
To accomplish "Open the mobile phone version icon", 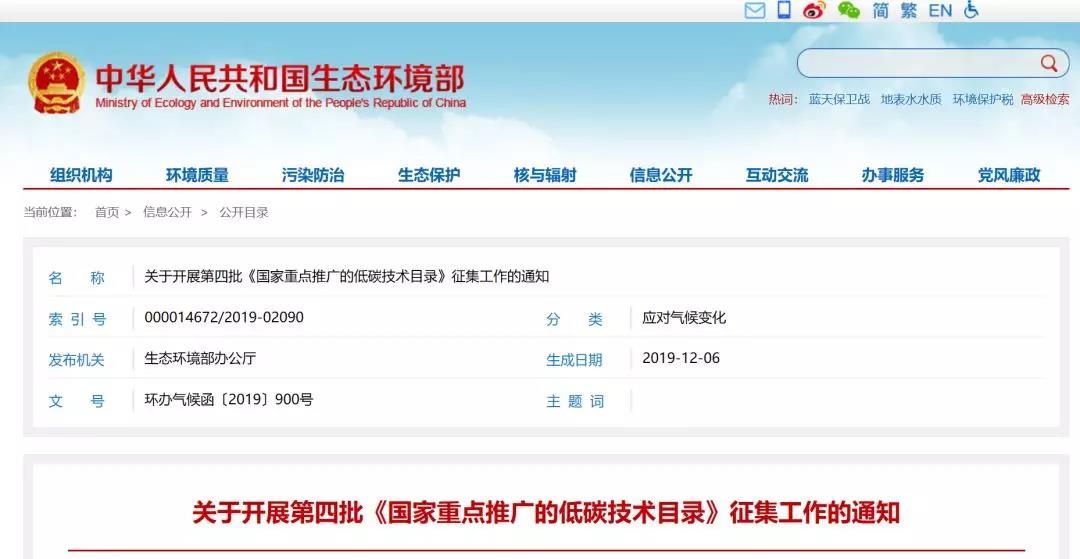I will tap(784, 10).
